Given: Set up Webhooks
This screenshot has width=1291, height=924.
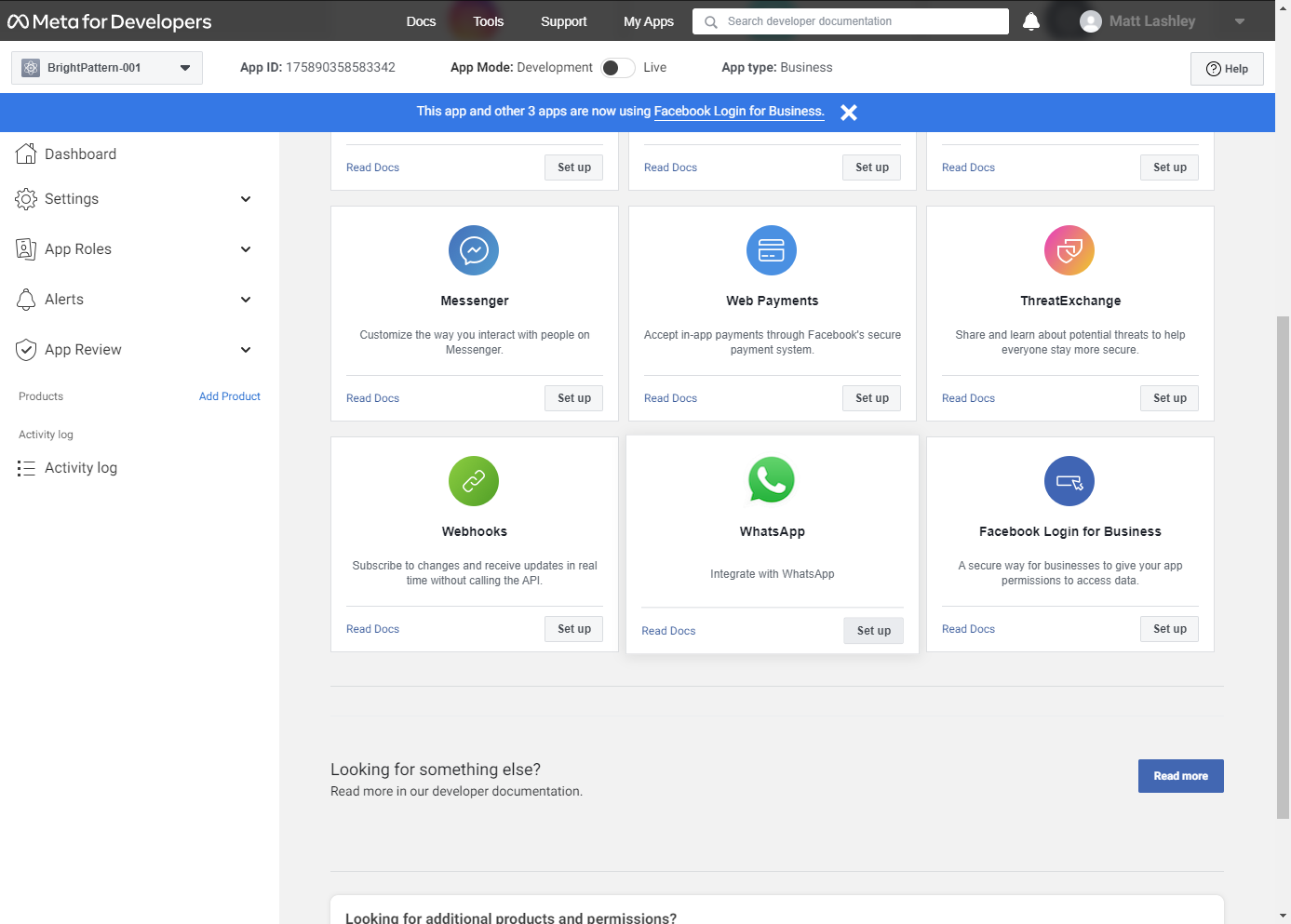Looking at the screenshot, I should click(x=574, y=629).
